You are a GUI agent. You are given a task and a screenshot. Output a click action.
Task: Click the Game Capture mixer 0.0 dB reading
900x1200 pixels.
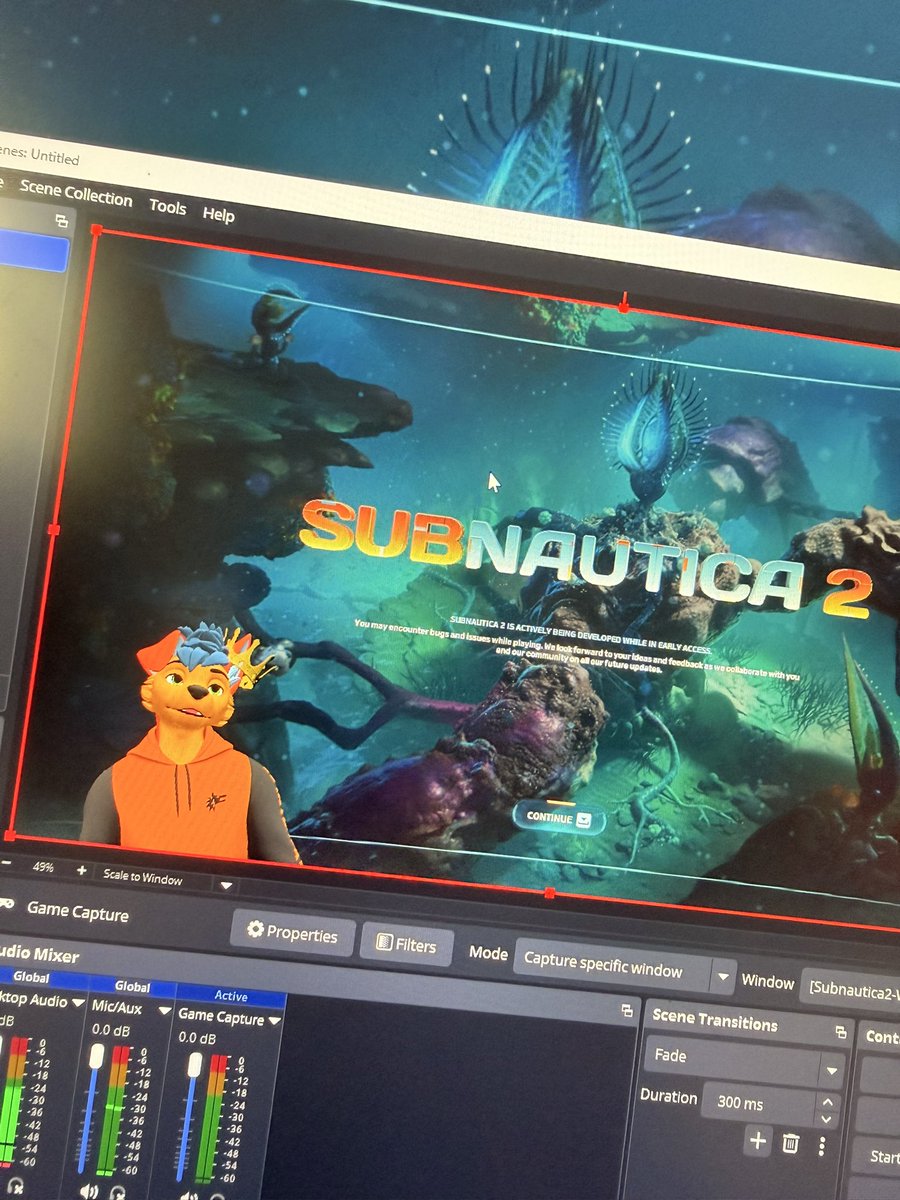(197, 1038)
